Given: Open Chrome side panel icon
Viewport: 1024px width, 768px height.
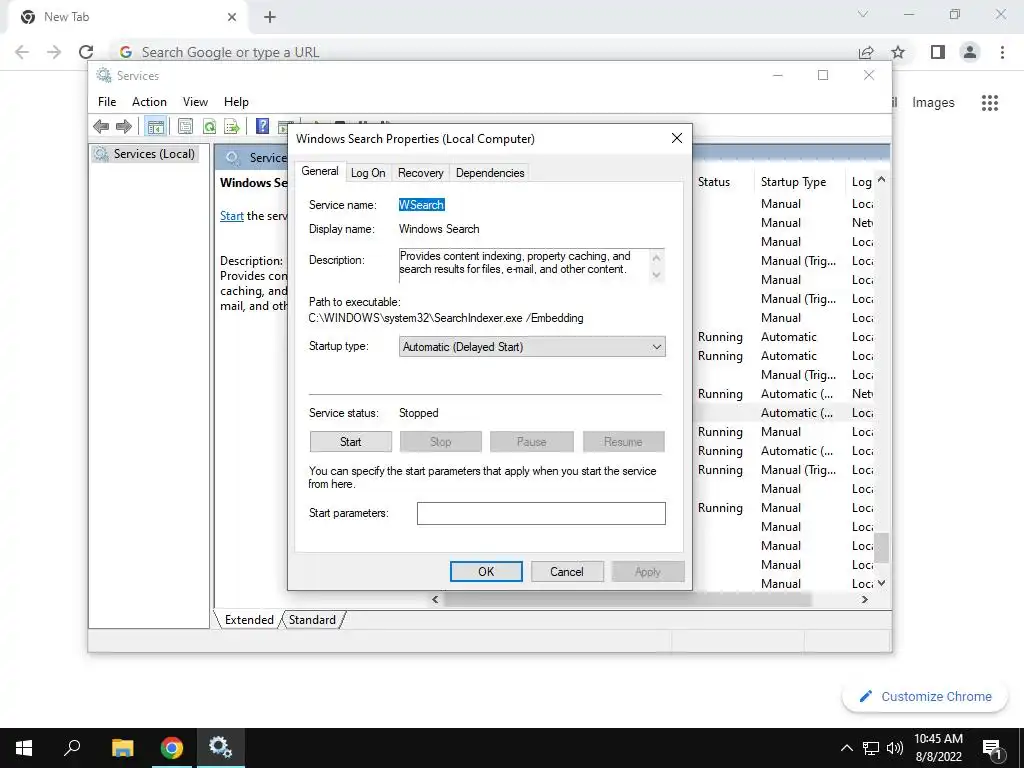Looking at the screenshot, I should pos(938,52).
